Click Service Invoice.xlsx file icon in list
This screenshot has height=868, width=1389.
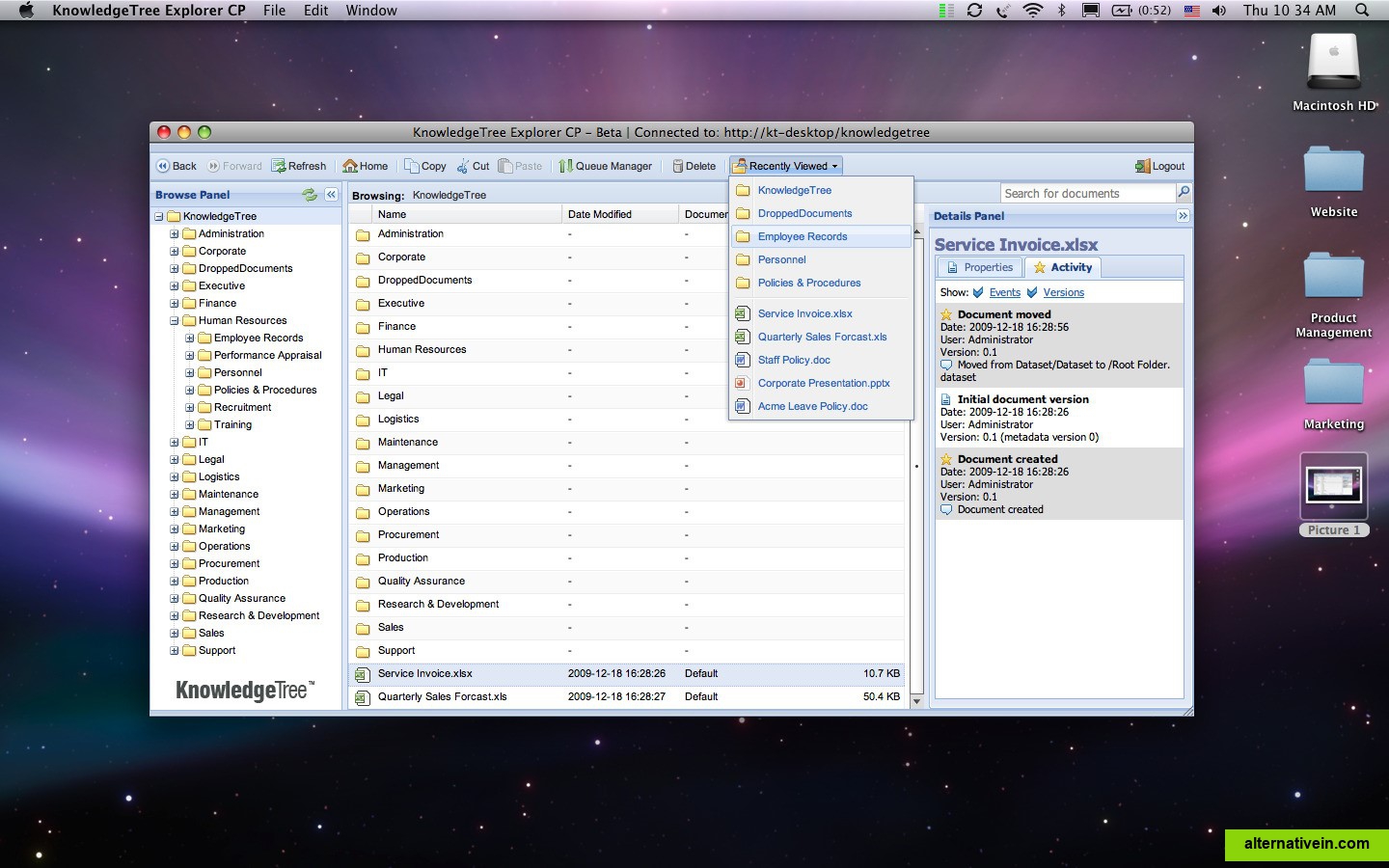point(363,674)
